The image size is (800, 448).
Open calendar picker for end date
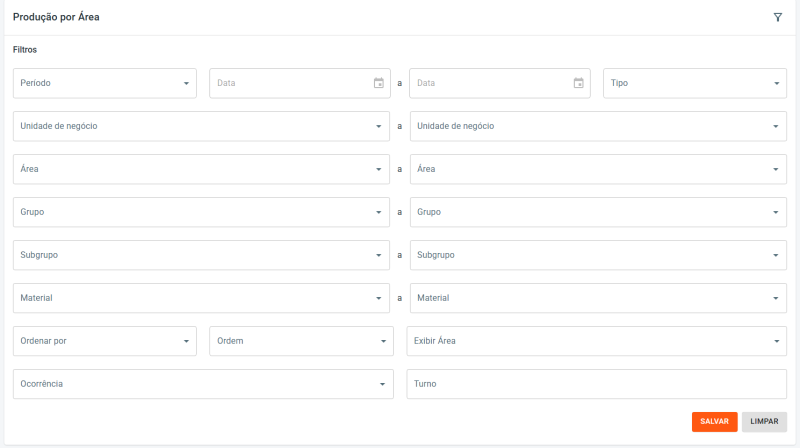(578, 83)
